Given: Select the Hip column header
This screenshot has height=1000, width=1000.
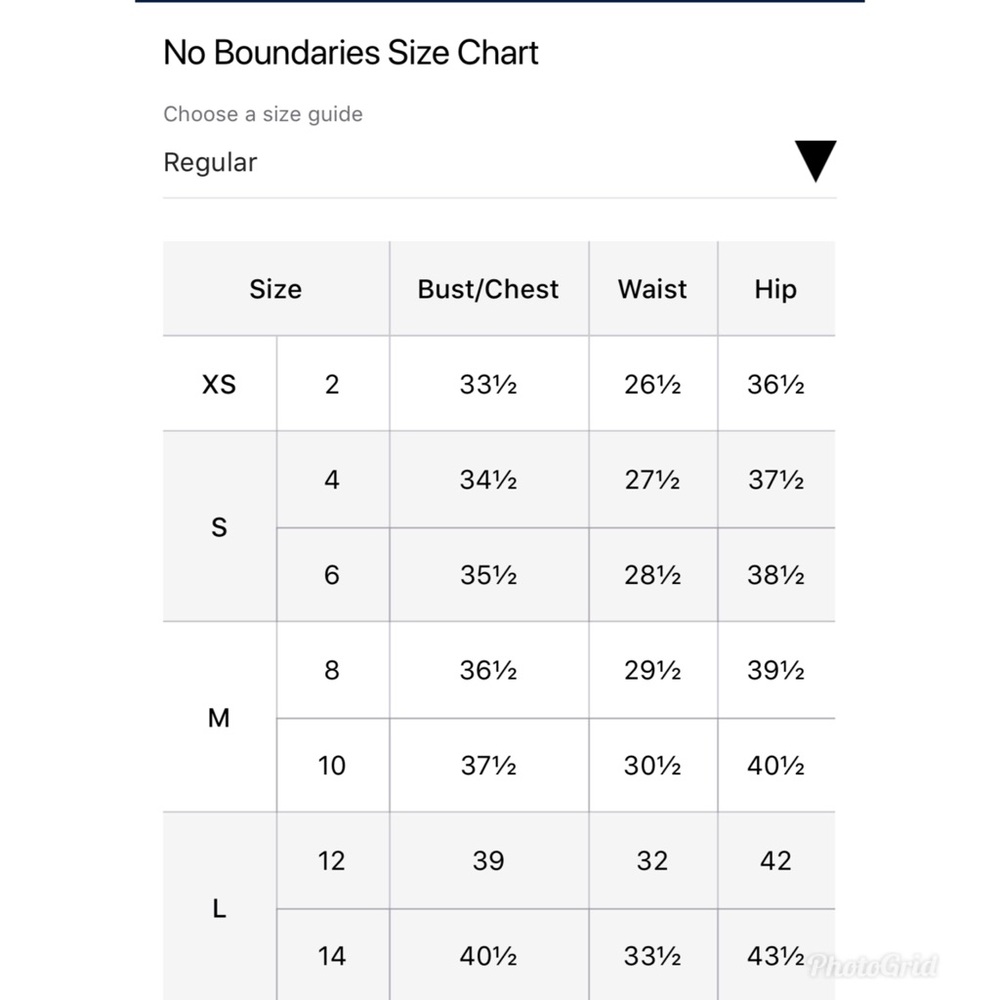Looking at the screenshot, I should pos(775,289).
